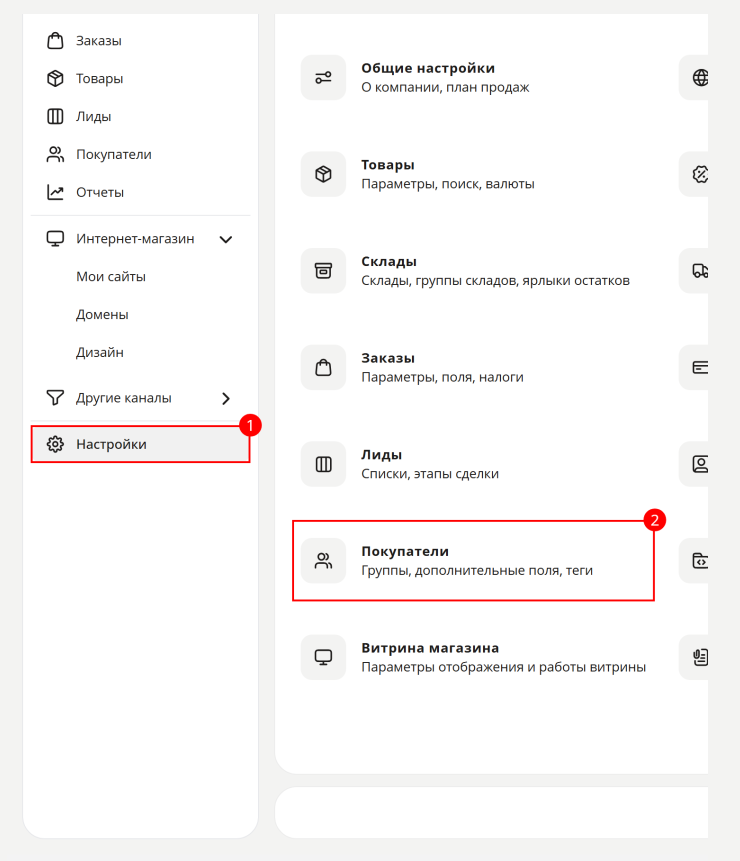Click the payment card icon in right column
Viewport: 740px width, 861px height.
tap(699, 367)
